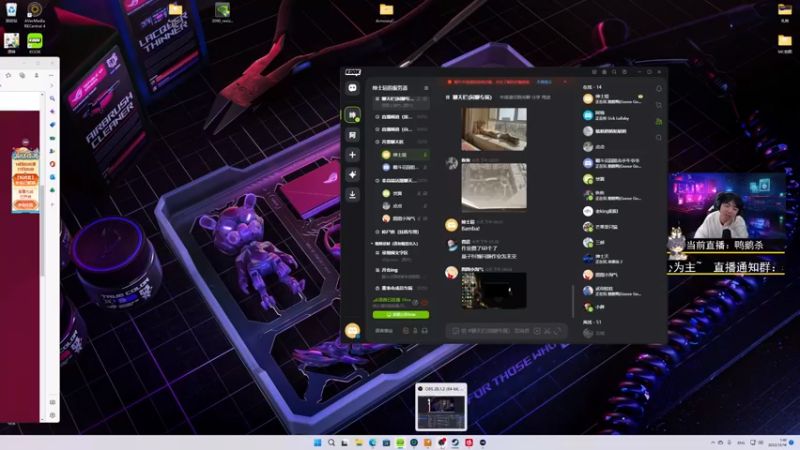Open browser three-dots settings menu

(51, 76)
